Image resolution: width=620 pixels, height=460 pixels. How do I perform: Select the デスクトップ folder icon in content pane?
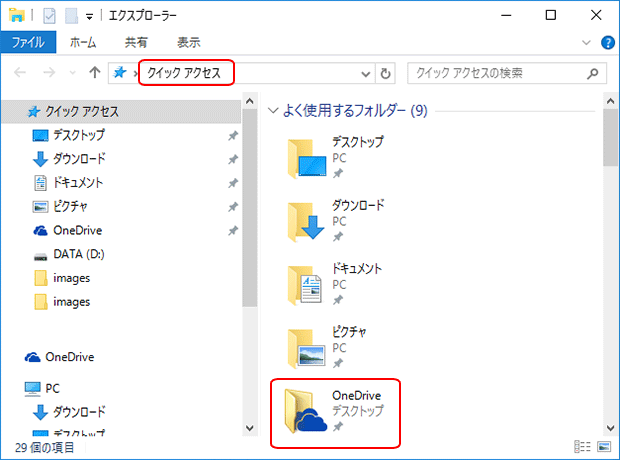point(307,158)
